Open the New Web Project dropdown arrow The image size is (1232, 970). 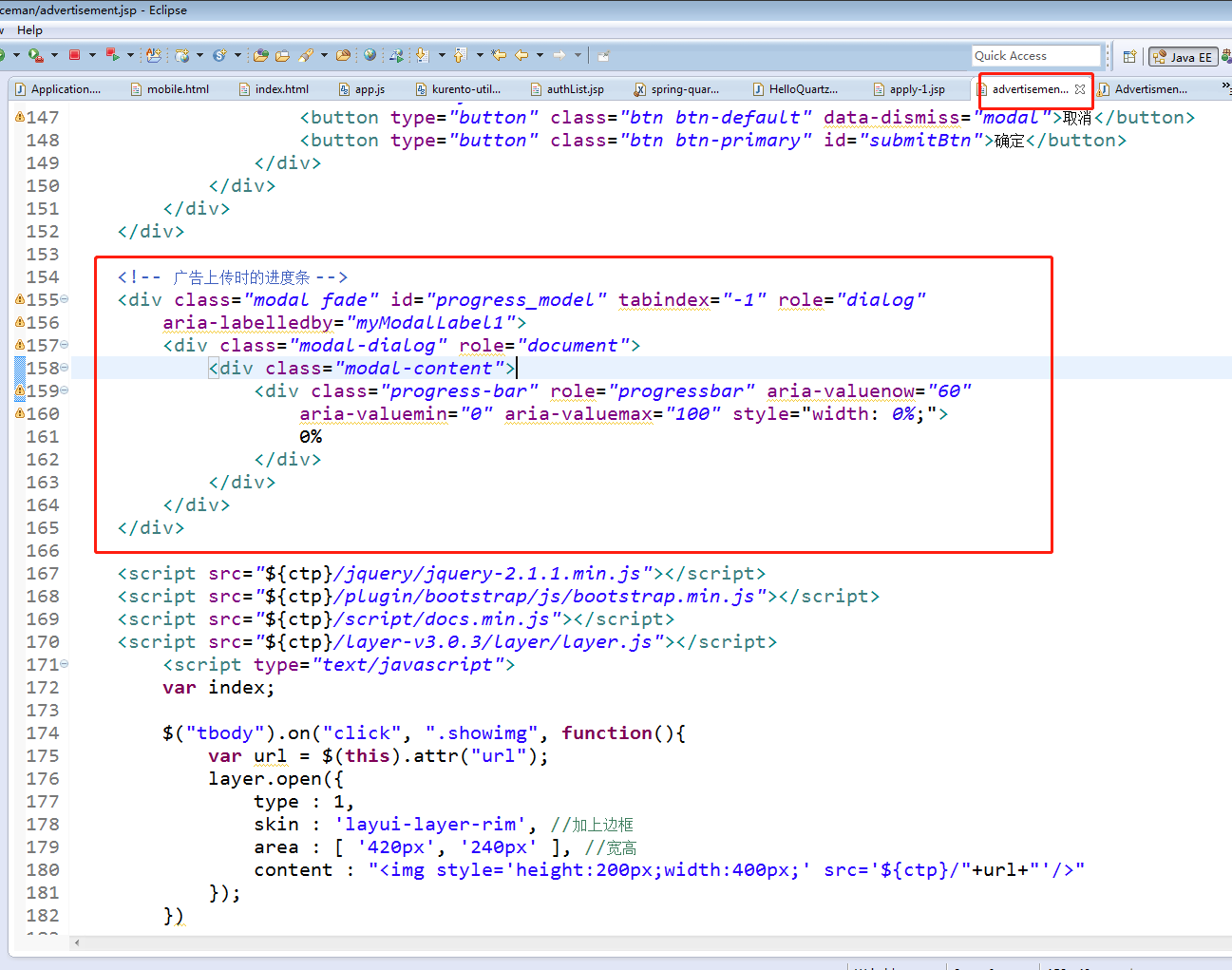(x=199, y=55)
